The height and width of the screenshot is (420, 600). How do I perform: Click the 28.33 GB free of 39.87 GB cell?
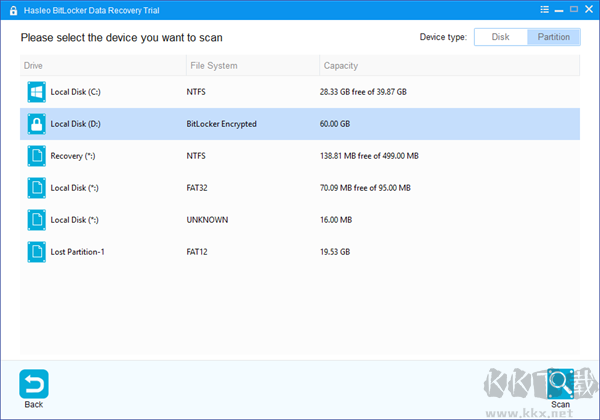click(363, 92)
